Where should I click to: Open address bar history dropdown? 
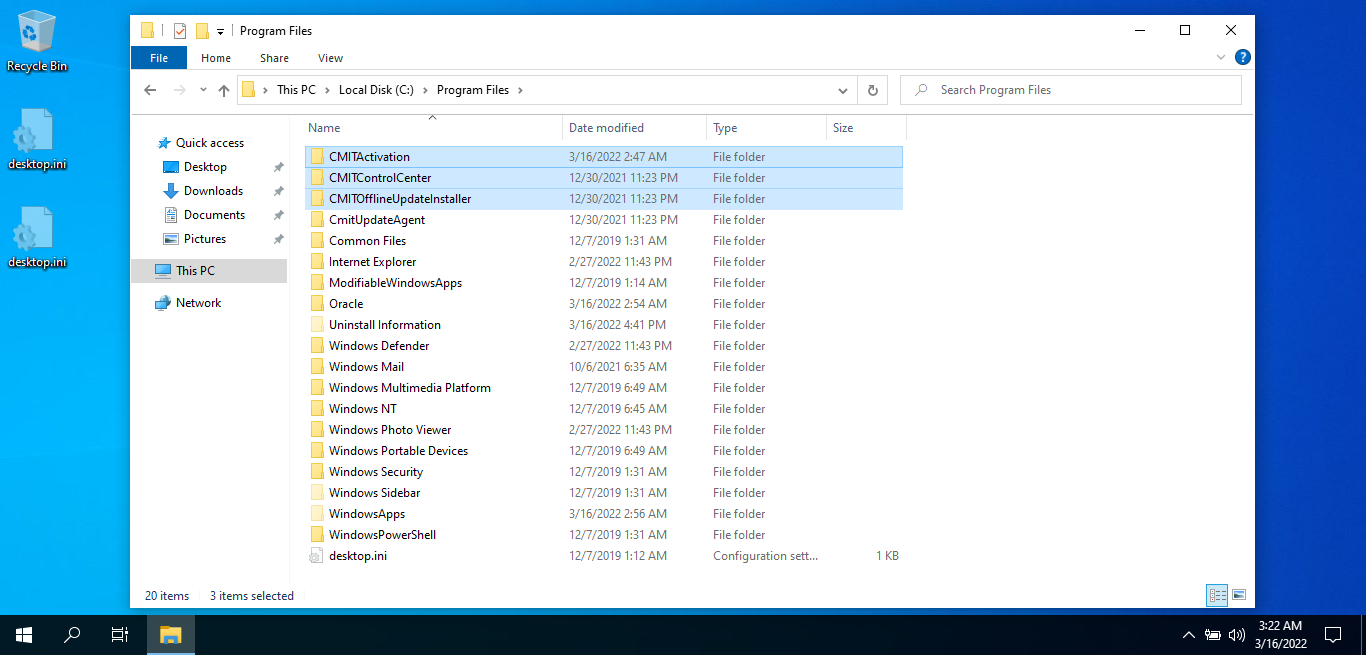coord(844,90)
